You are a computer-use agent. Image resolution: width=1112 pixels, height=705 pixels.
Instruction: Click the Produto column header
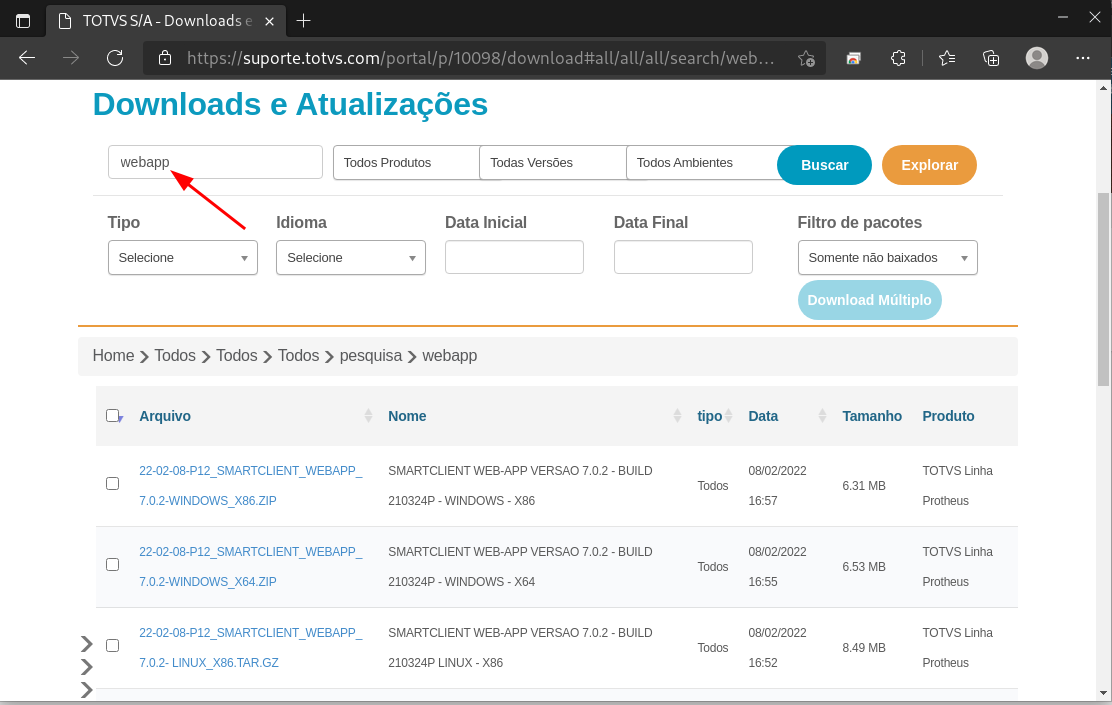pos(948,416)
